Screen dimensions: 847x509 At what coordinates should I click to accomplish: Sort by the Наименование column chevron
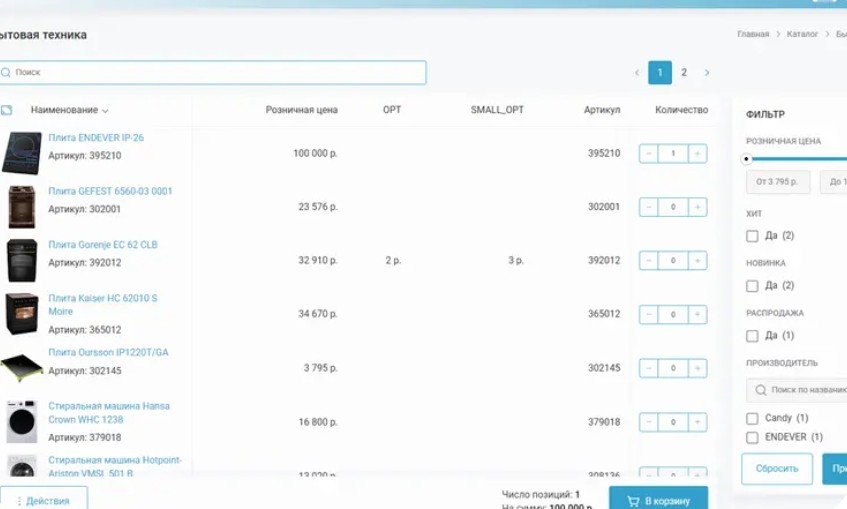coord(105,111)
